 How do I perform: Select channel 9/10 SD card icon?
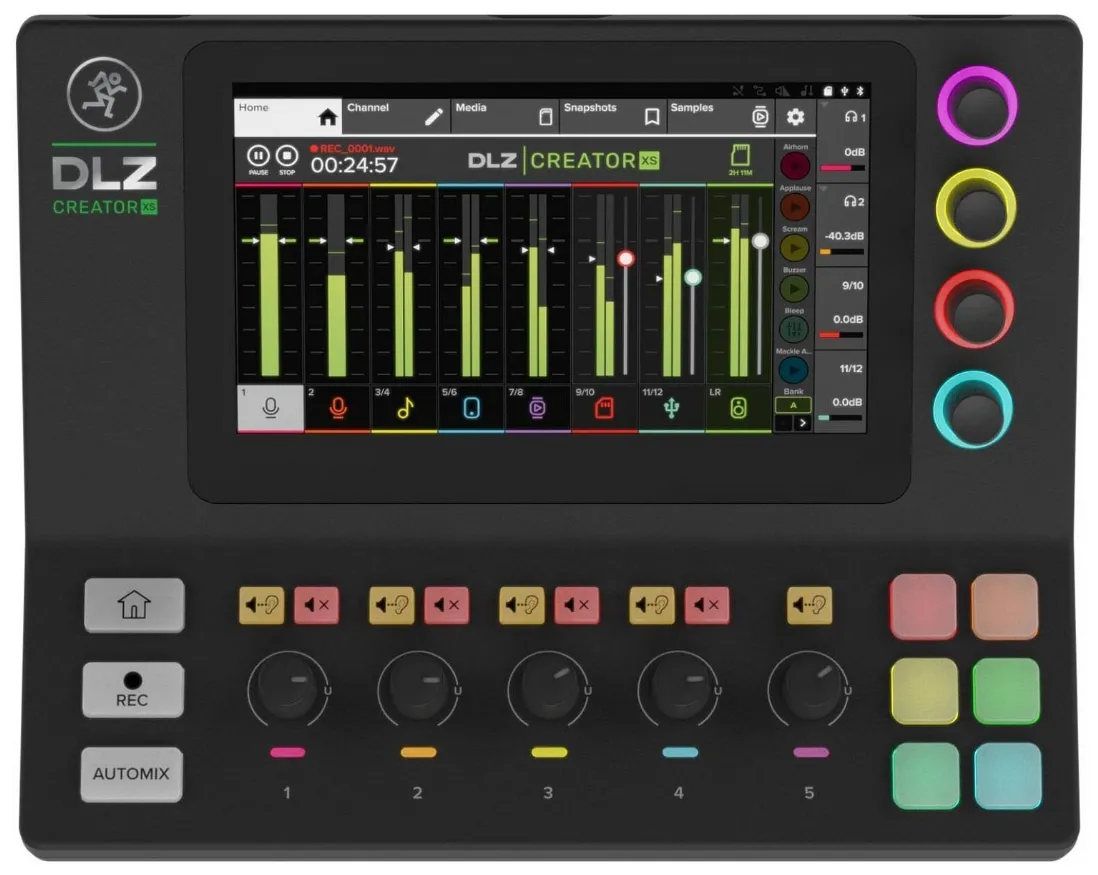(605, 409)
